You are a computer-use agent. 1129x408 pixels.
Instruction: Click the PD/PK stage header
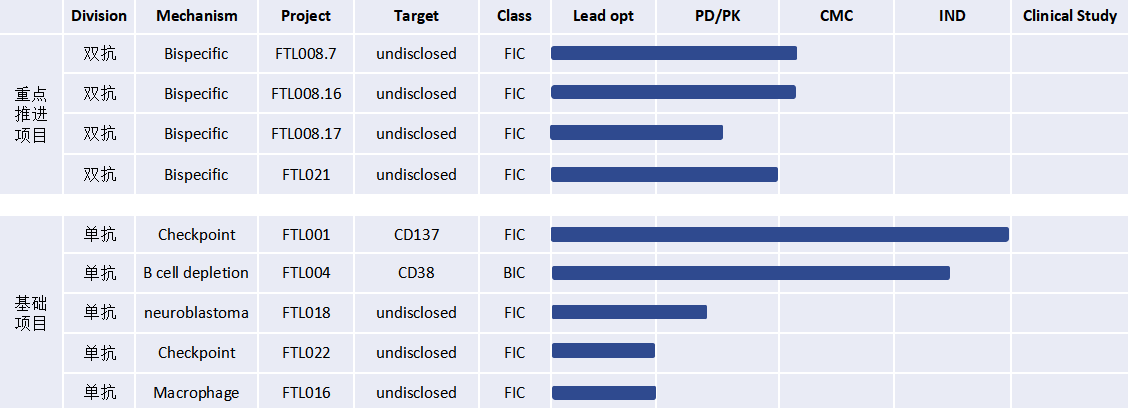click(717, 16)
